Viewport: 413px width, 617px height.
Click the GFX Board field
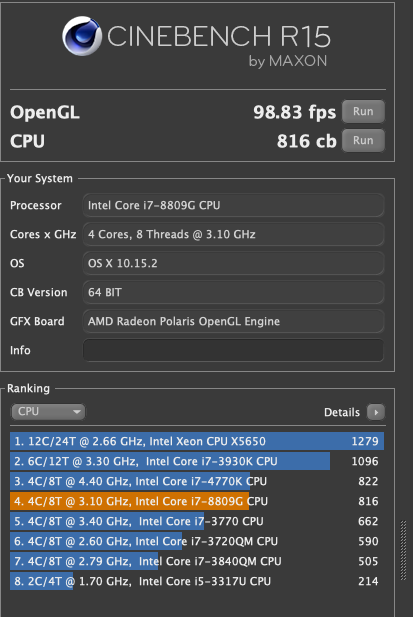pos(233,321)
